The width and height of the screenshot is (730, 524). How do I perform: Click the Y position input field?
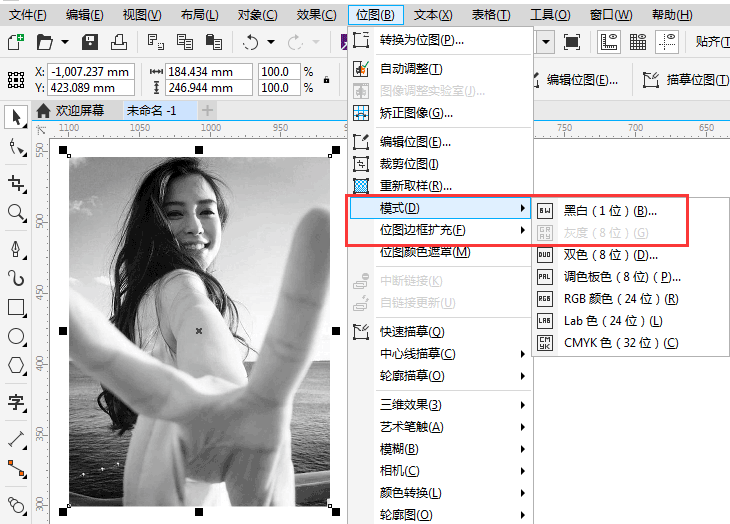point(91,87)
